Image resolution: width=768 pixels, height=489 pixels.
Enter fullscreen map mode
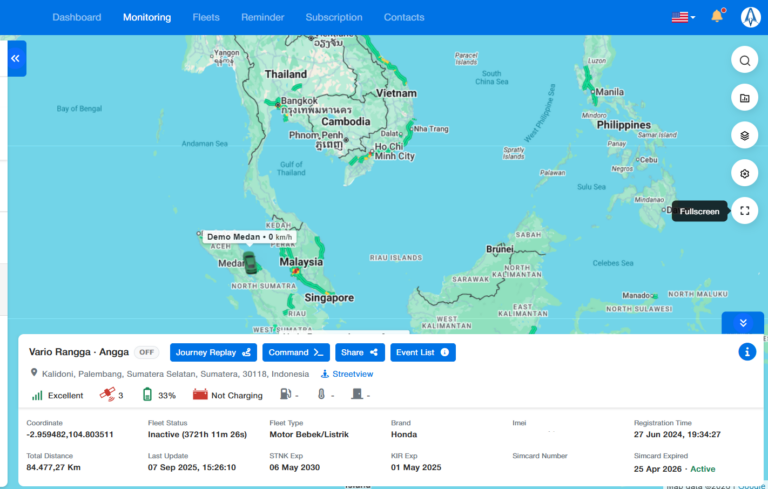(744, 211)
